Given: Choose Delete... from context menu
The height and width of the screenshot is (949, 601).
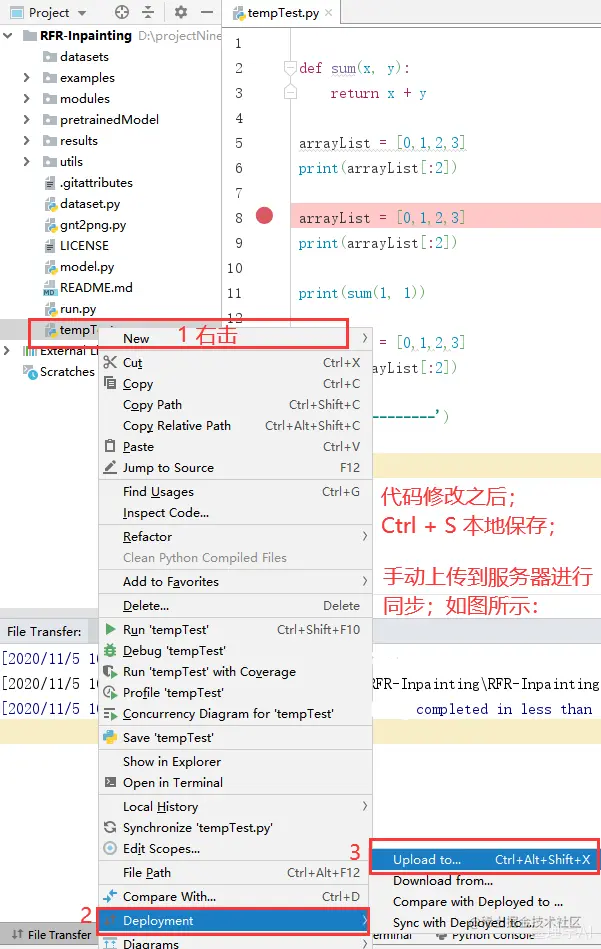Looking at the screenshot, I should click(x=235, y=606).
